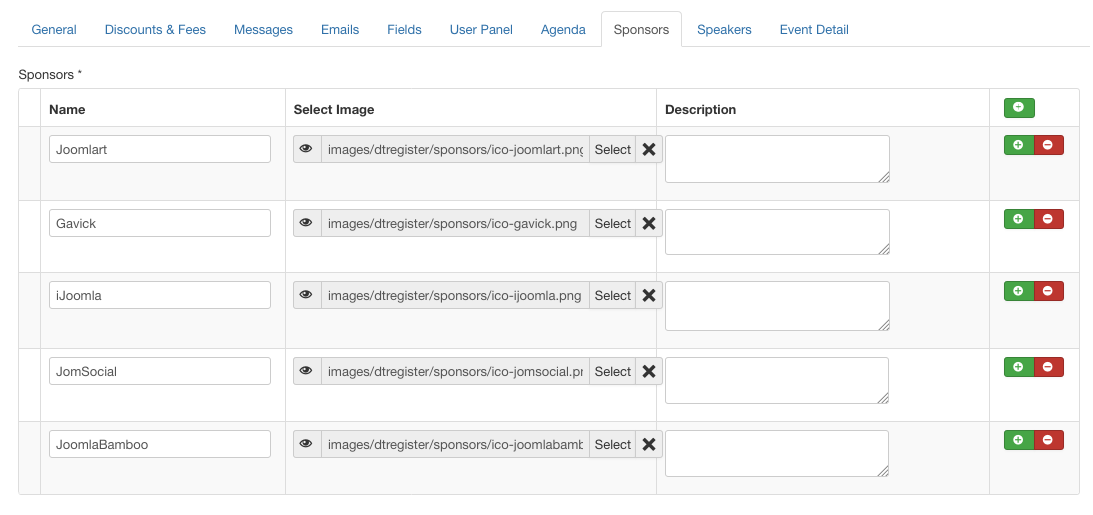This screenshot has width=1093, height=515.
Task: Preview the Joomlart sponsor image via eye icon
Action: (307, 149)
